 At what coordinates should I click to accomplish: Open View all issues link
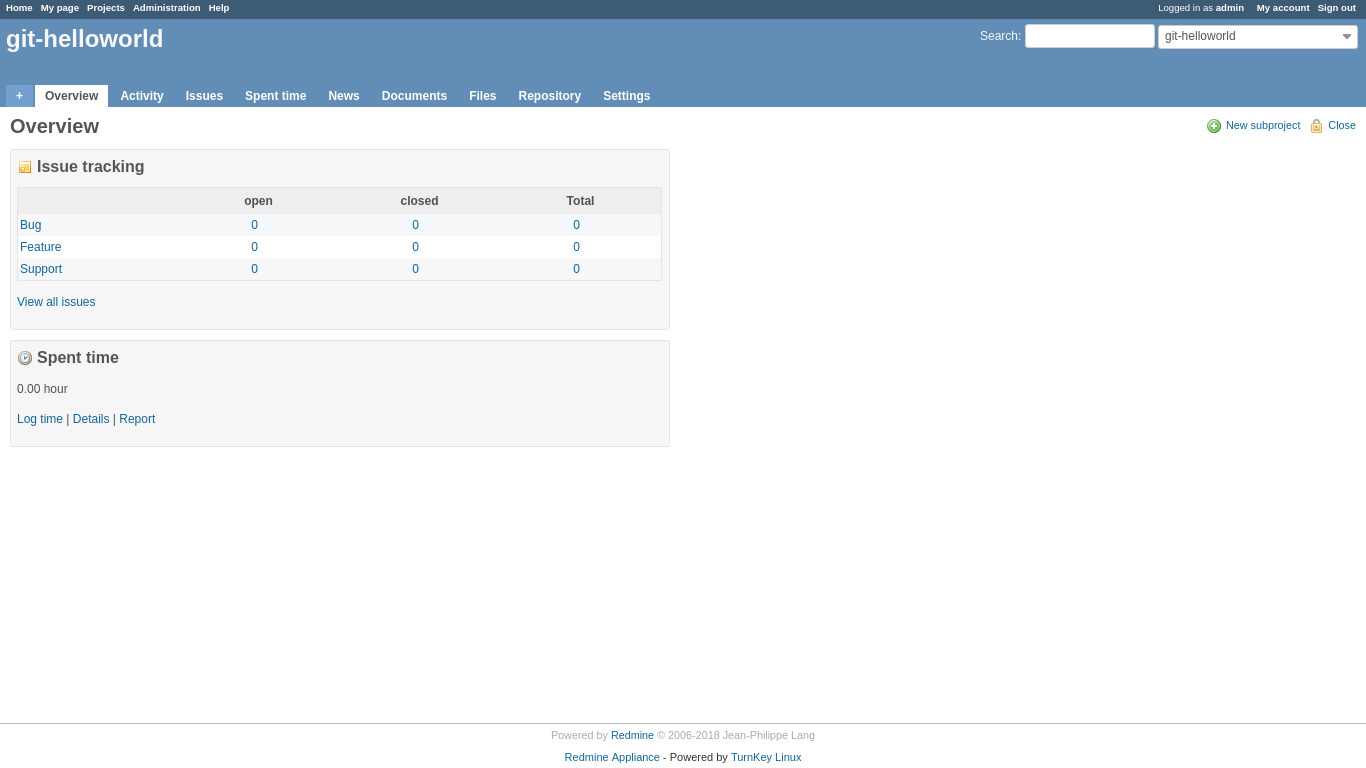tap(56, 302)
